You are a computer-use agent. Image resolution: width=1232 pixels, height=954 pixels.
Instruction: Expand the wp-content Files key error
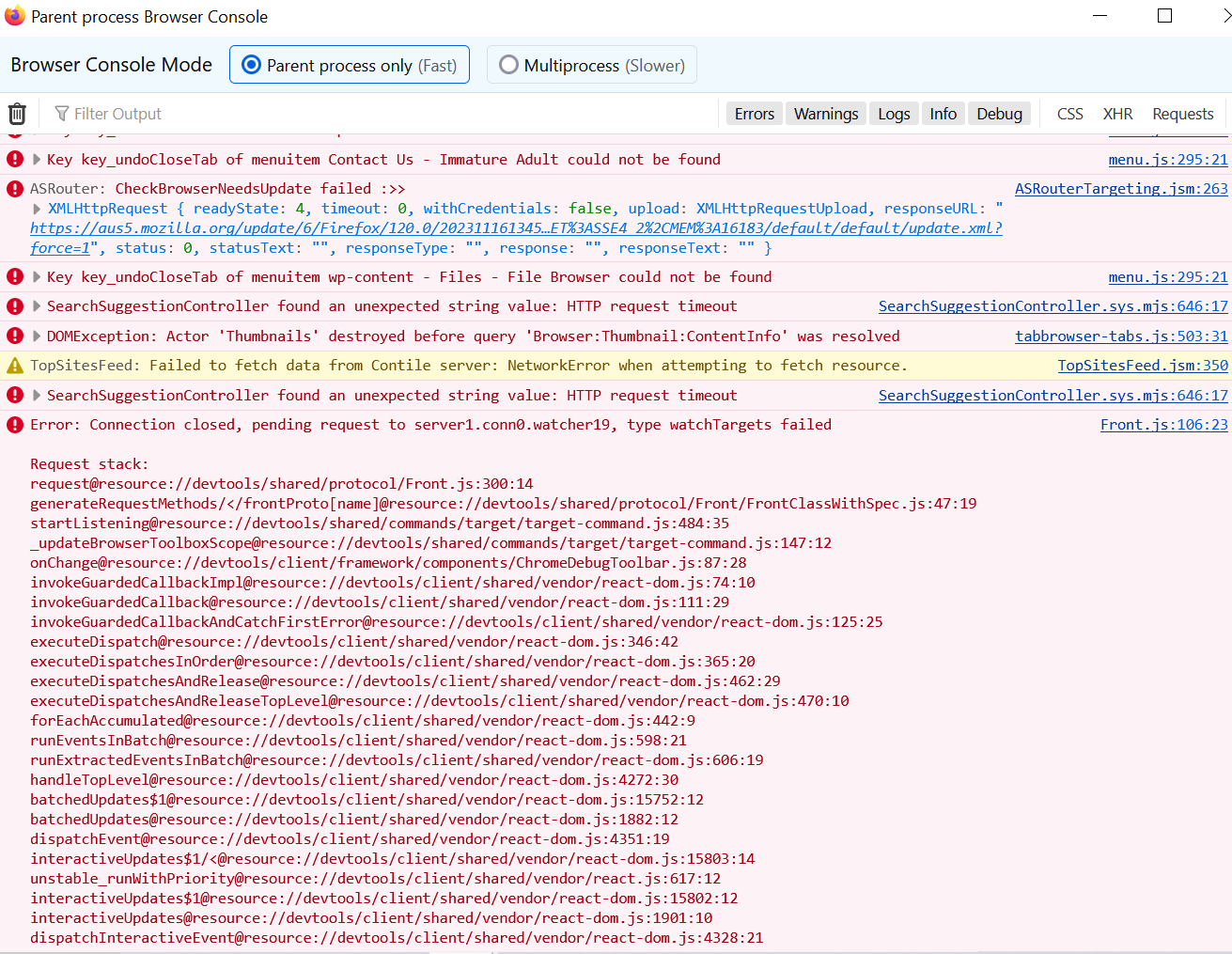click(x=37, y=277)
